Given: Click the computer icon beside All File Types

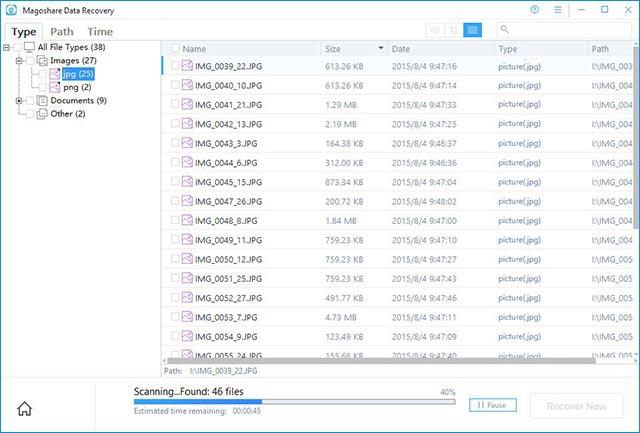Looking at the screenshot, I should (x=29, y=47).
